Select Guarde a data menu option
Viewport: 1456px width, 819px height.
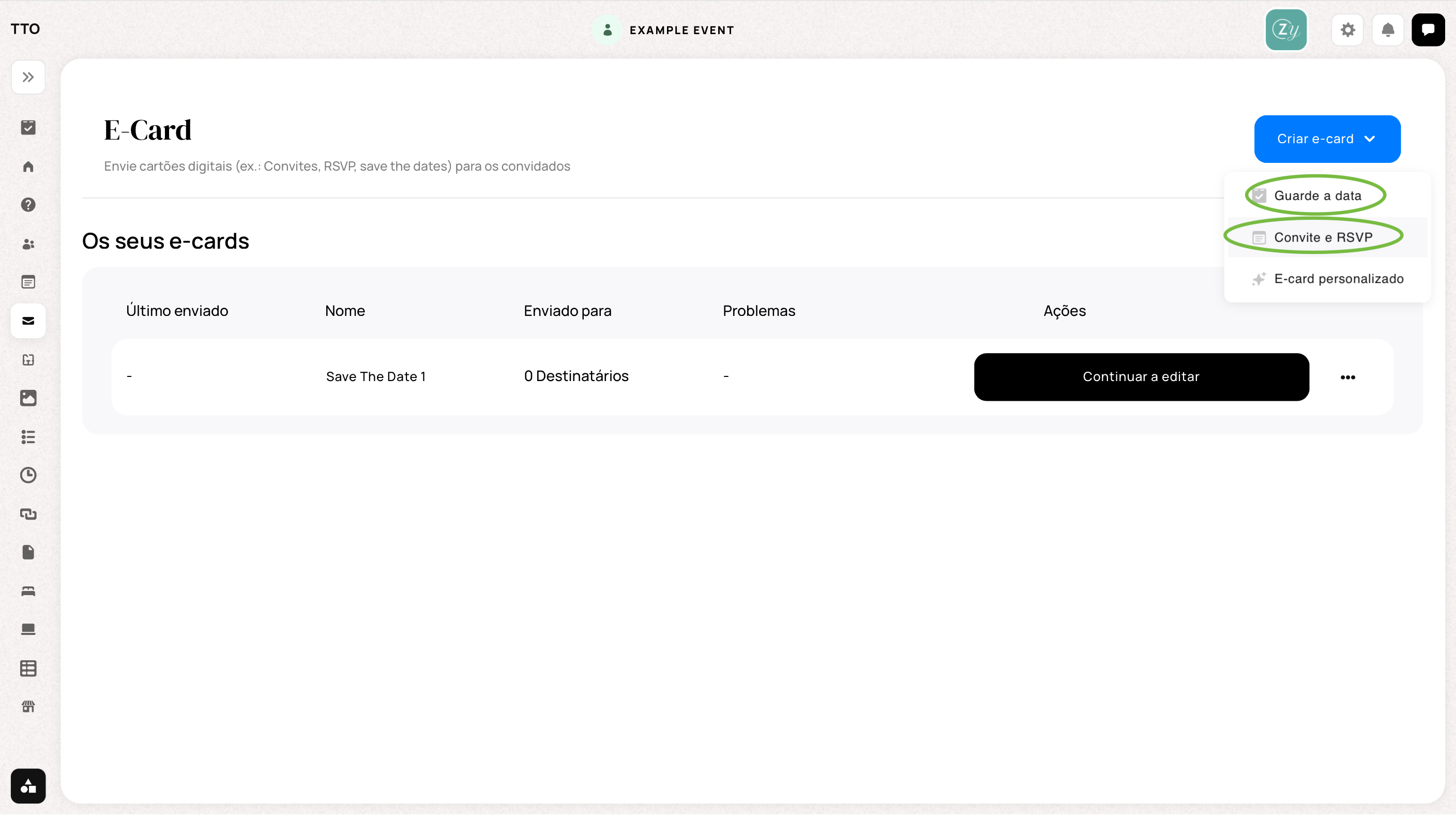(x=1317, y=196)
